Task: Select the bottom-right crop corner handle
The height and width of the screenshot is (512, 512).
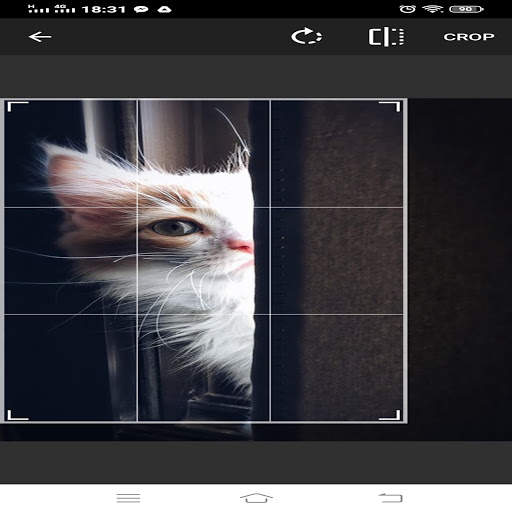Action: (389, 415)
